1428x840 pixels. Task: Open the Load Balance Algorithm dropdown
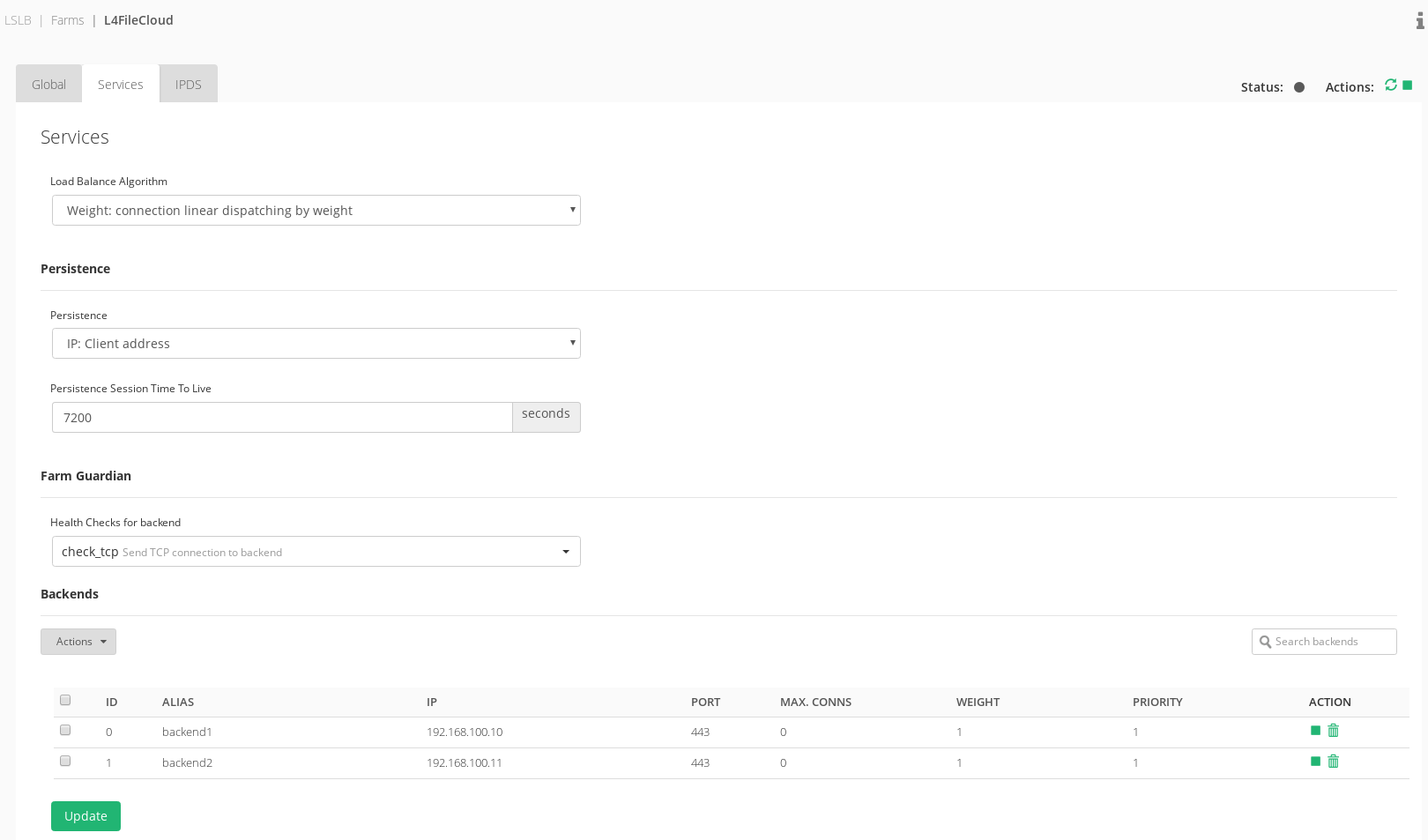coord(316,211)
